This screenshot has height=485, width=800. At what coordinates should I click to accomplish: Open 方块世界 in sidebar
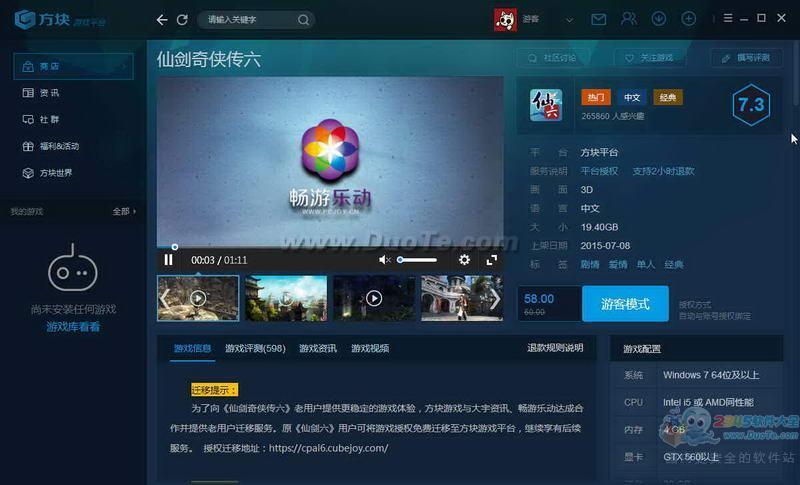[x=47, y=173]
